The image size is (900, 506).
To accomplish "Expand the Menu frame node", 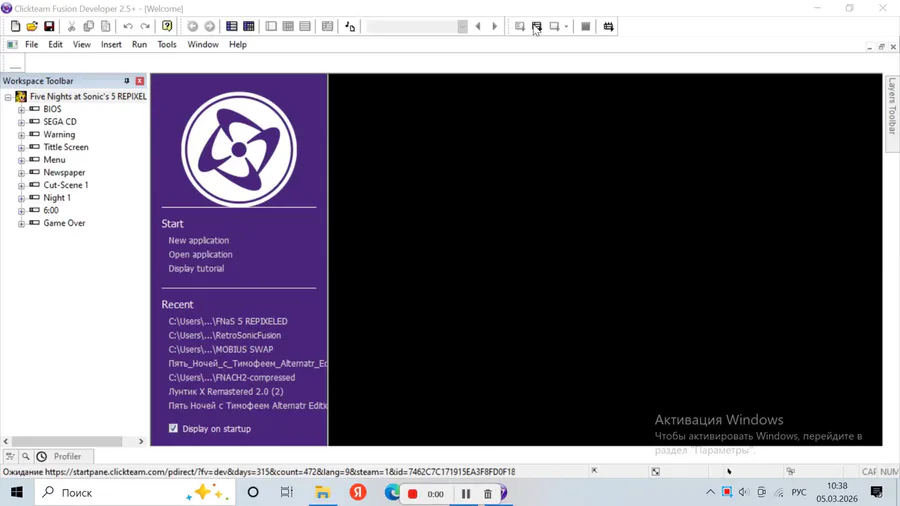I will click(21, 160).
